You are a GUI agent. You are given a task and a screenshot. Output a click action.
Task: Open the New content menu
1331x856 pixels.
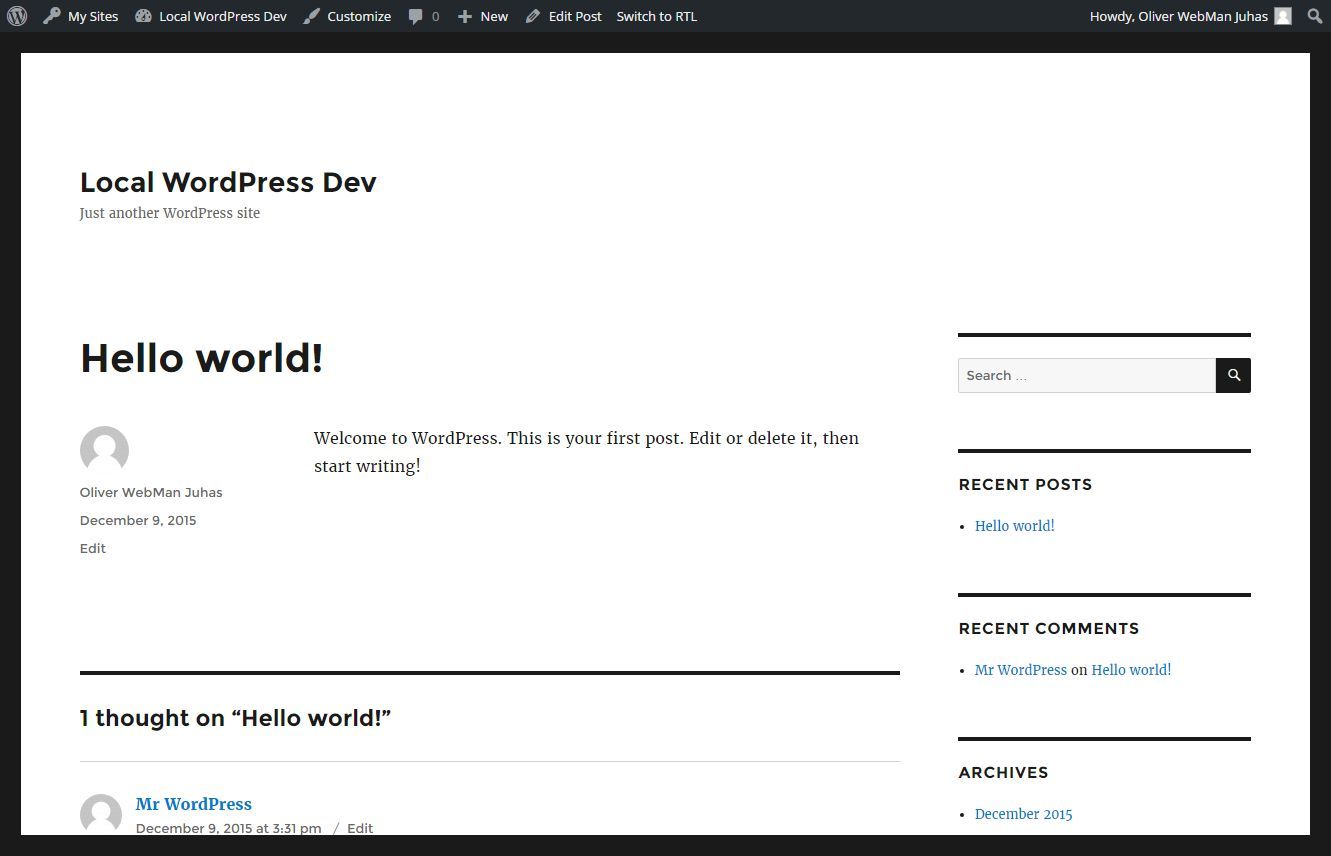482,16
